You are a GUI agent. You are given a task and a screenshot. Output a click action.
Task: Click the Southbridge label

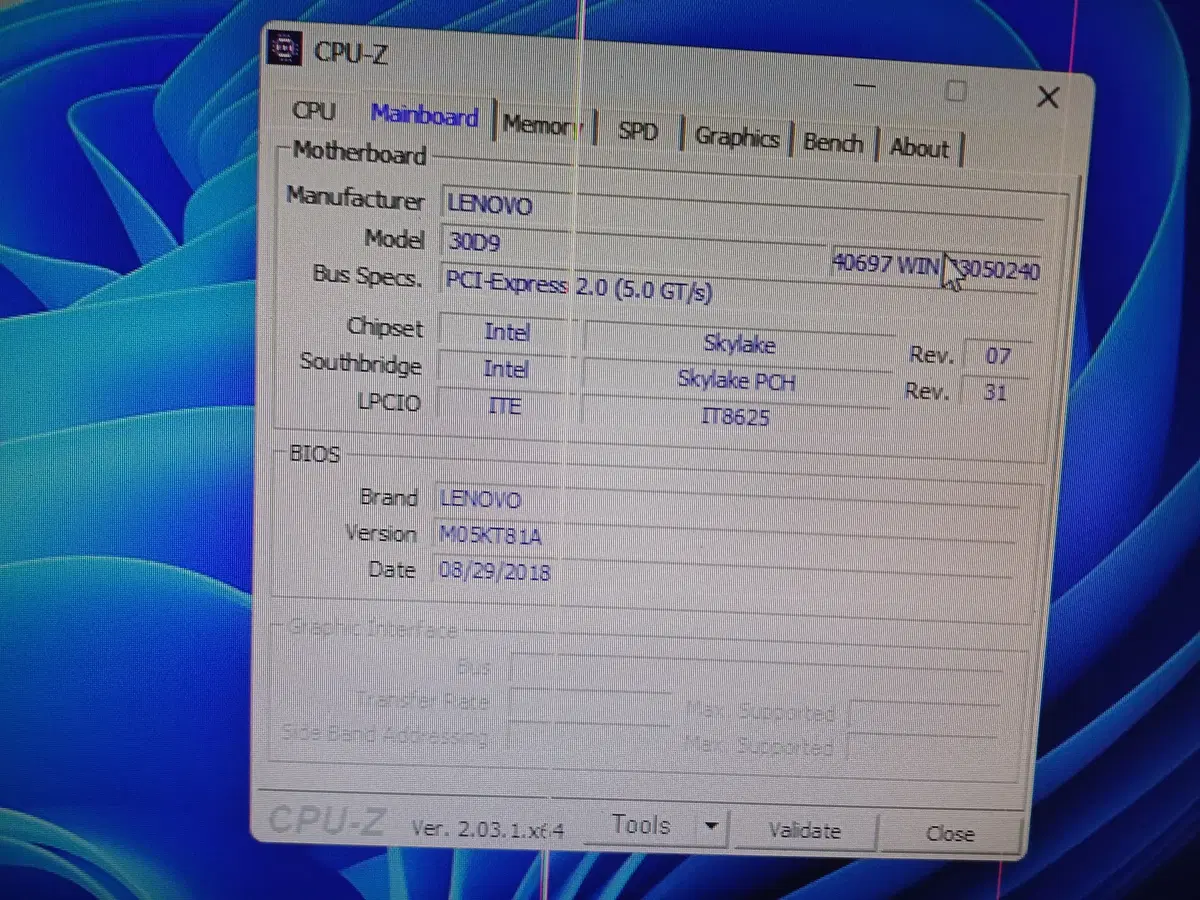point(360,364)
